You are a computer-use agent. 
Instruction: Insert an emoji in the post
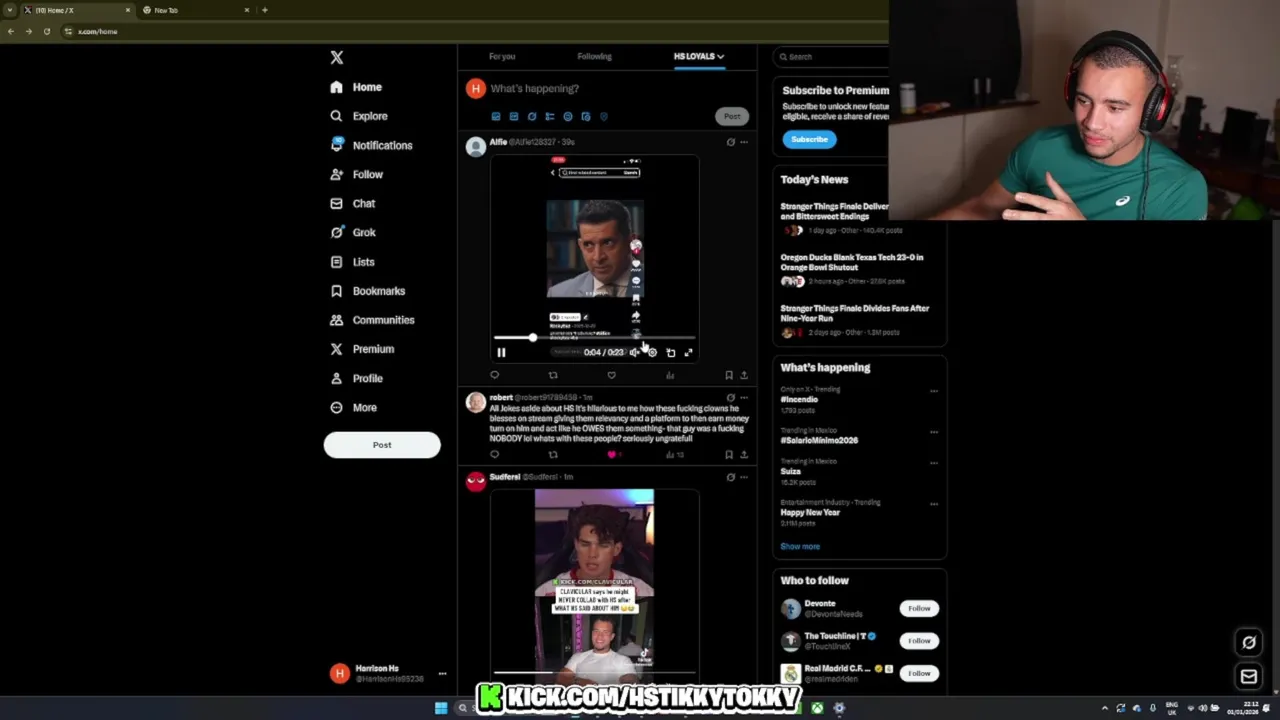(568, 116)
